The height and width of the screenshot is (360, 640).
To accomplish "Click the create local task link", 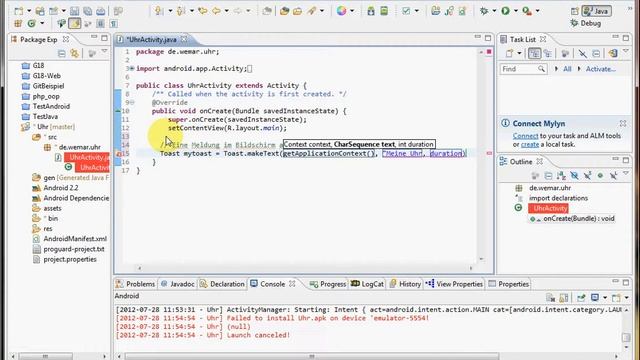I will 530,144.
